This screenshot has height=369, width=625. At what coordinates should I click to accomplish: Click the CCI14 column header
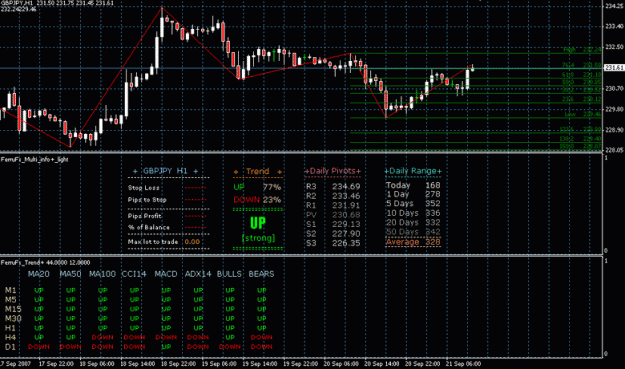[134, 274]
